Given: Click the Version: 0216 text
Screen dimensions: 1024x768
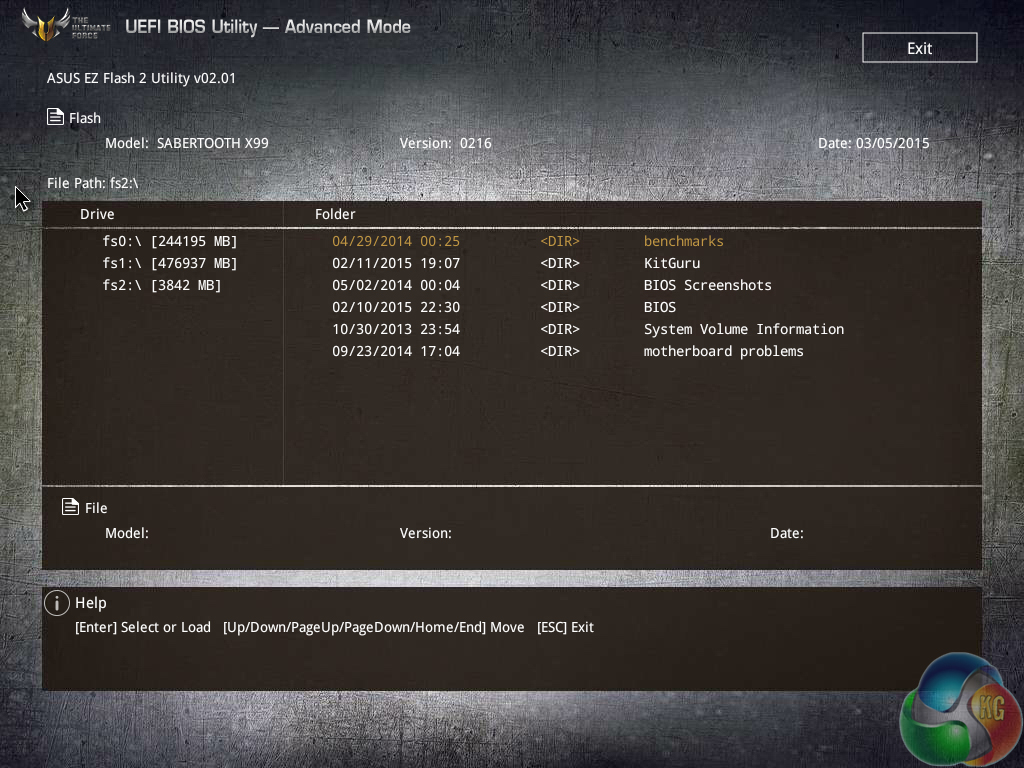Looking at the screenshot, I should [445, 143].
